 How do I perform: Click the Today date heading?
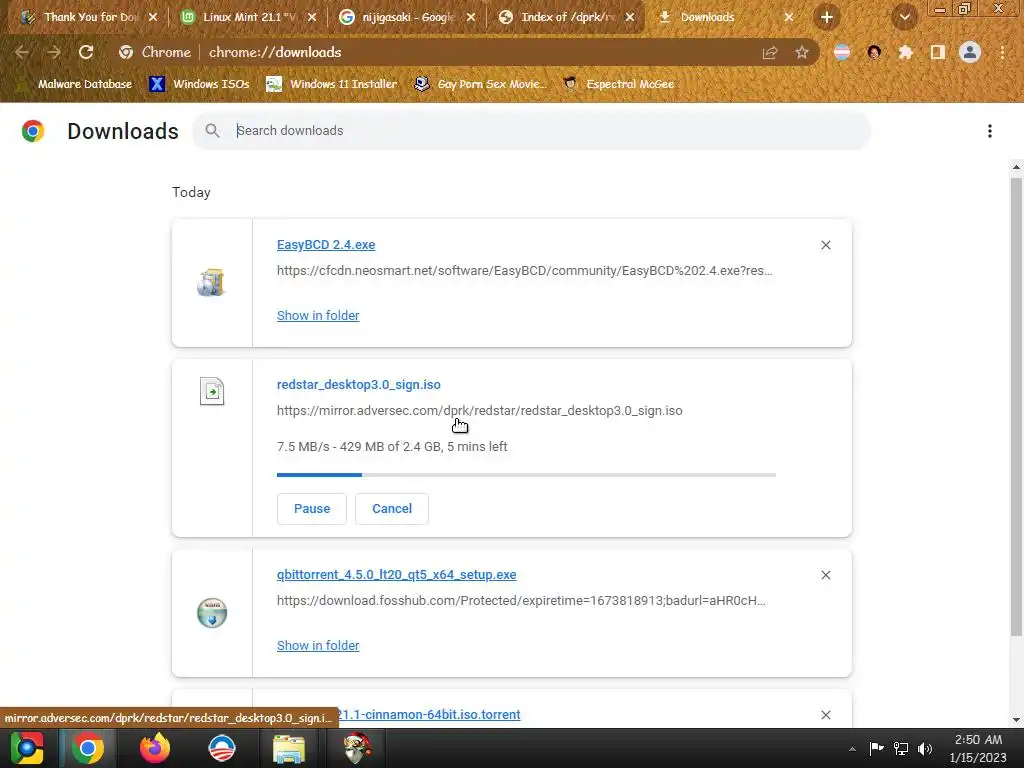[191, 193]
